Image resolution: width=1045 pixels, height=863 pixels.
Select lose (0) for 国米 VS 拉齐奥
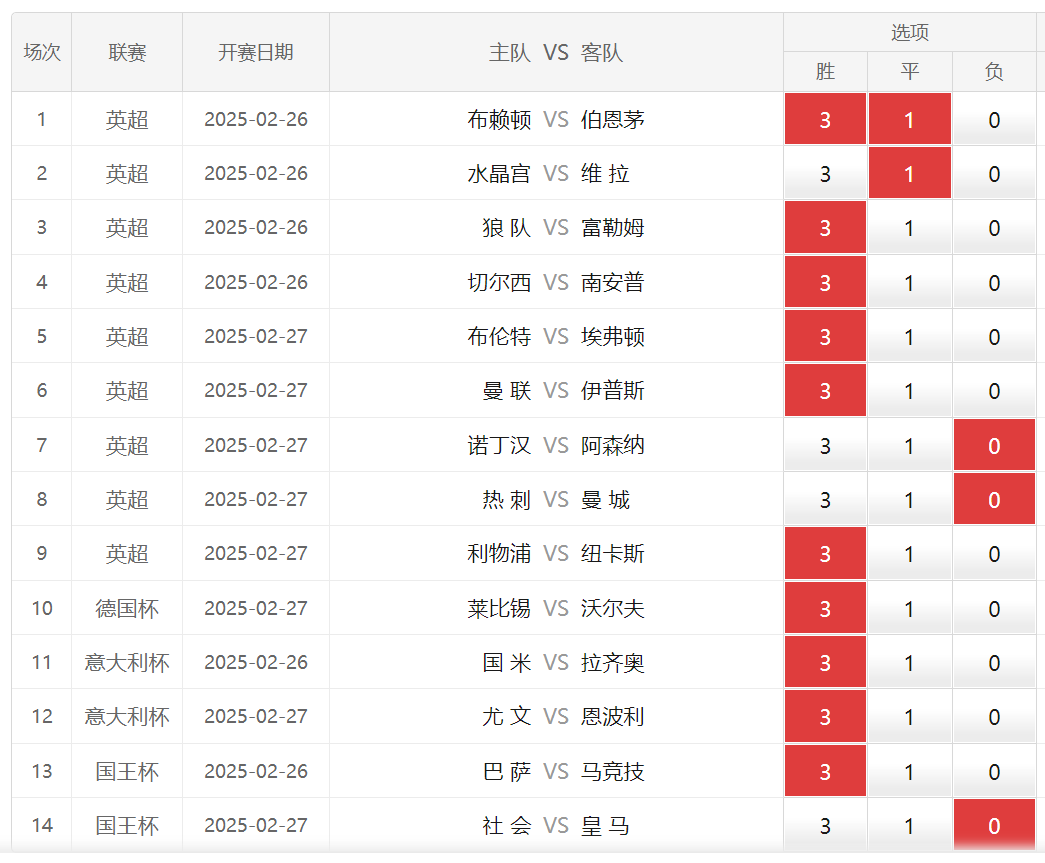[x=994, y=662]
